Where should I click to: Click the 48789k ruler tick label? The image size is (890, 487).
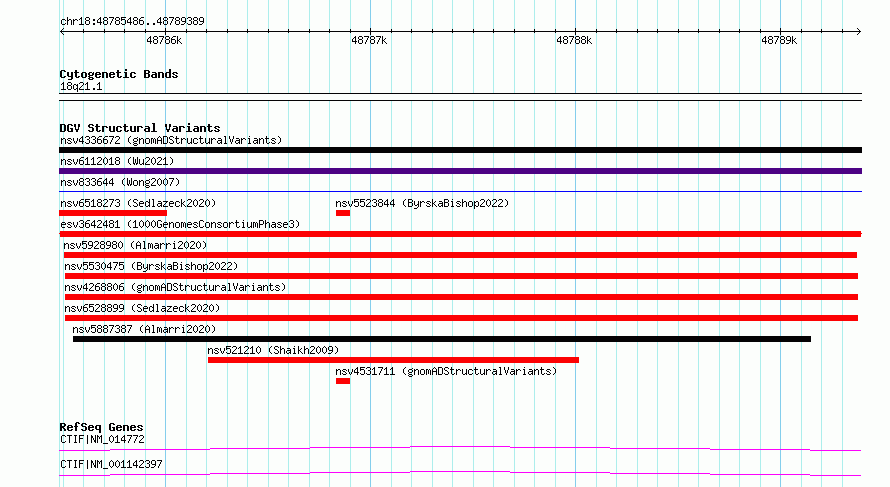779,40
